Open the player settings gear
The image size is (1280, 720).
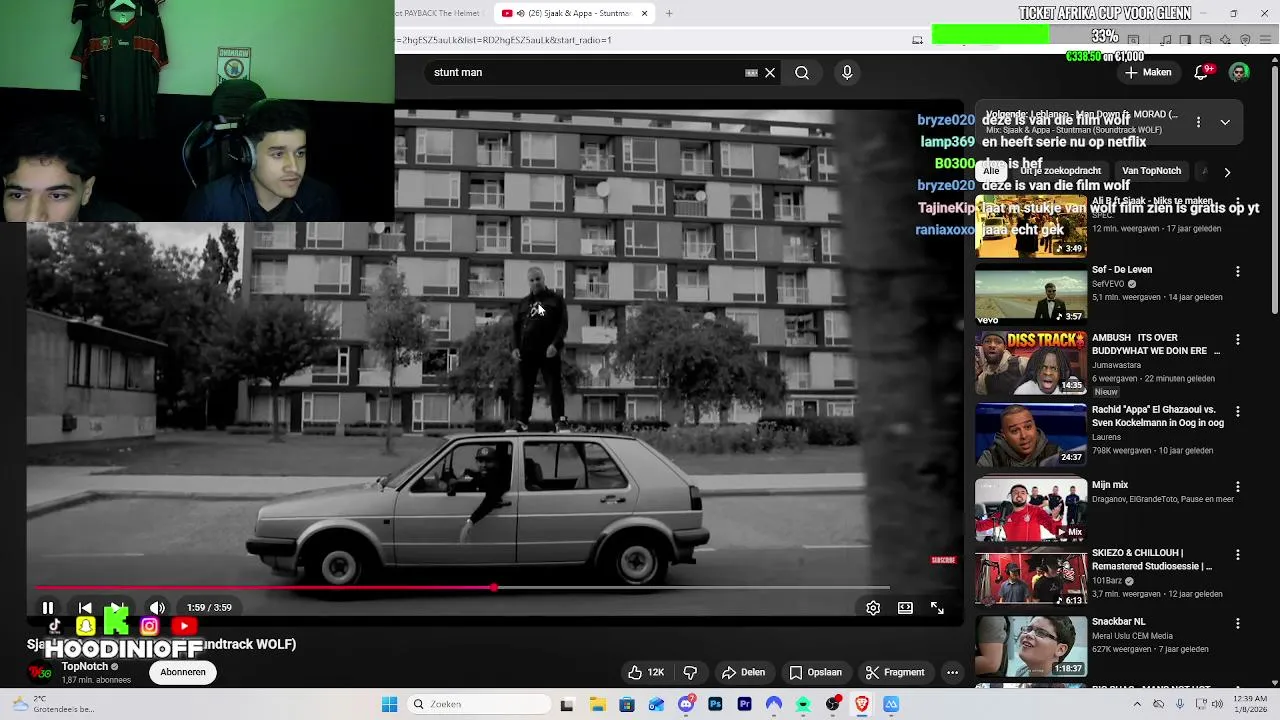tap(873, 608)
